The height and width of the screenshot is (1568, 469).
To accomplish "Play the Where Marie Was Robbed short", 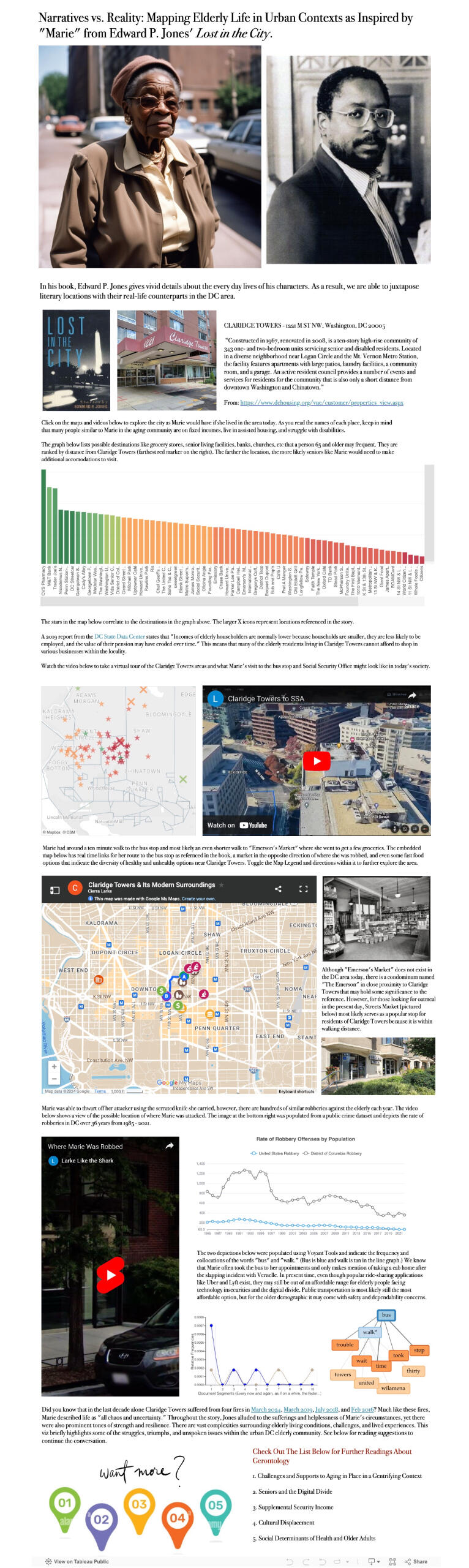I will [x=111, y=1275].
